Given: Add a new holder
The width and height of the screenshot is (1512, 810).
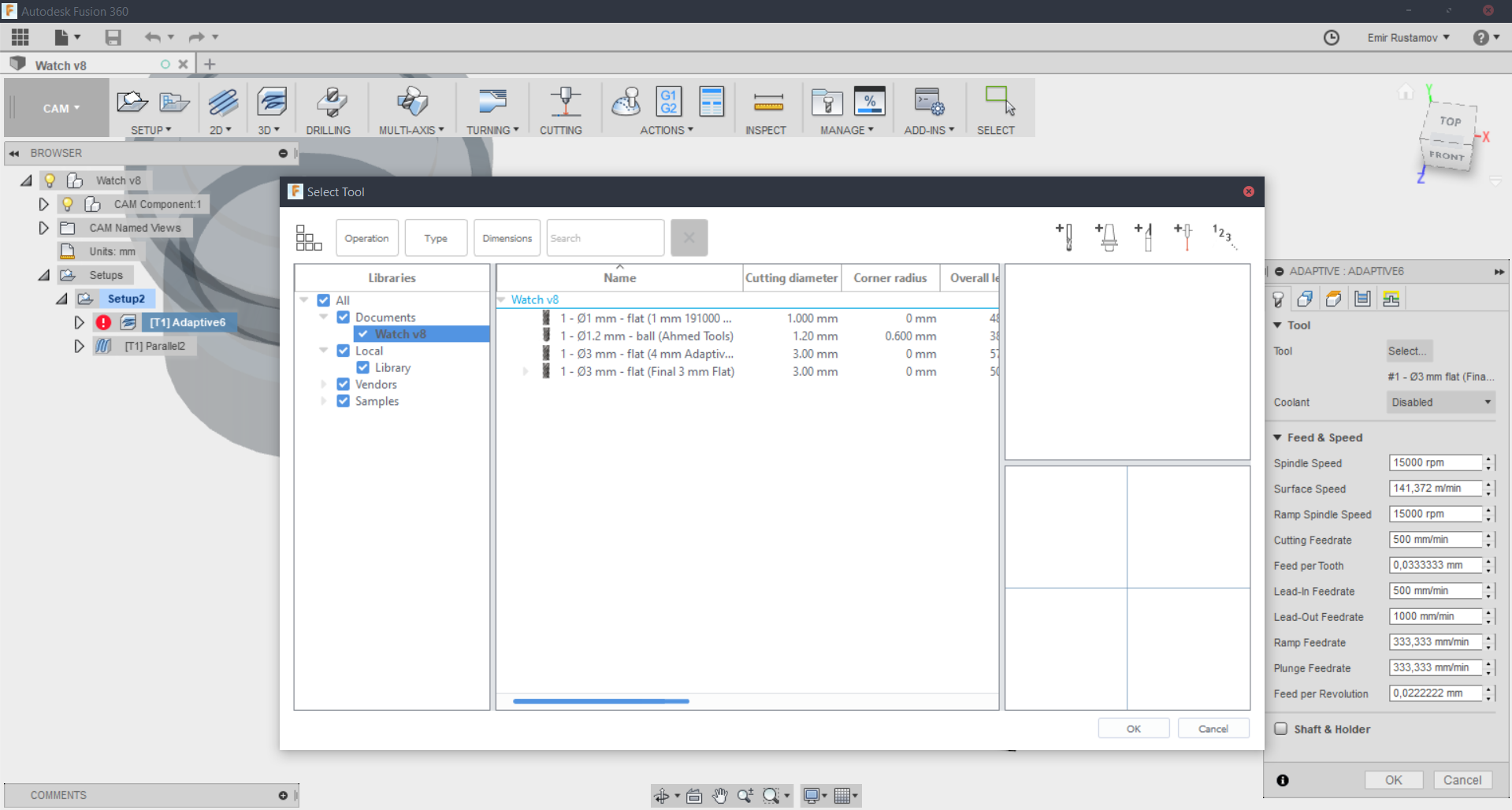Looking at the screenshot, I should (1106, 236).
